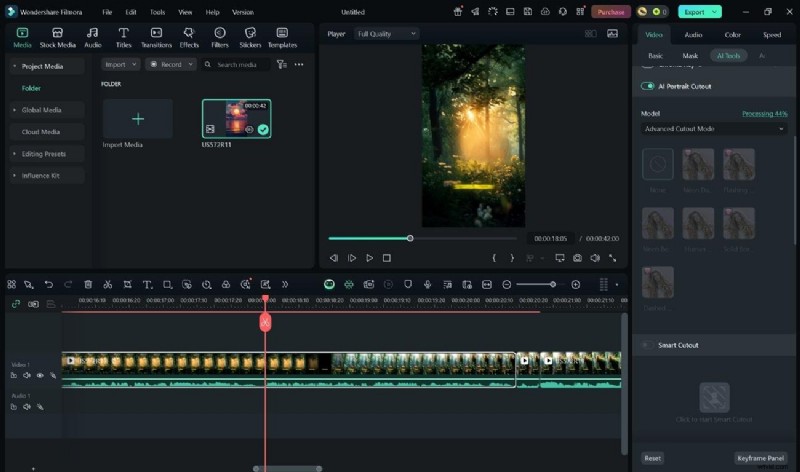Open media filter and sort options
Image resolution: width=800 pixels, height=472 pixels.
282,64
